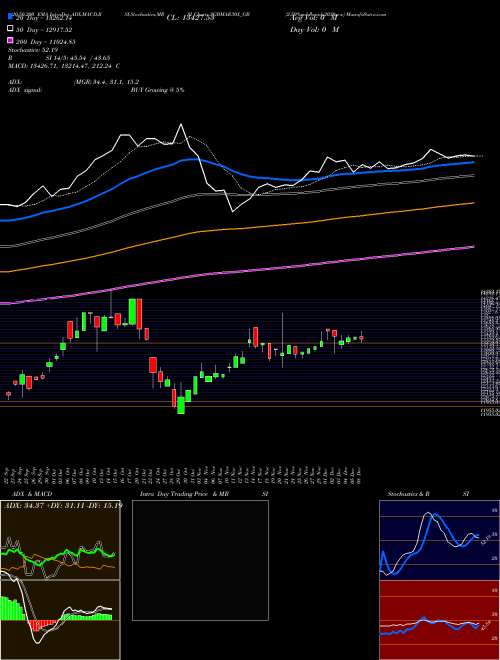Image resolution: width=500 pixels, height=660 pixels.
Task: Click the tallest green candlestick near October peak
Action: coord(132,311)
